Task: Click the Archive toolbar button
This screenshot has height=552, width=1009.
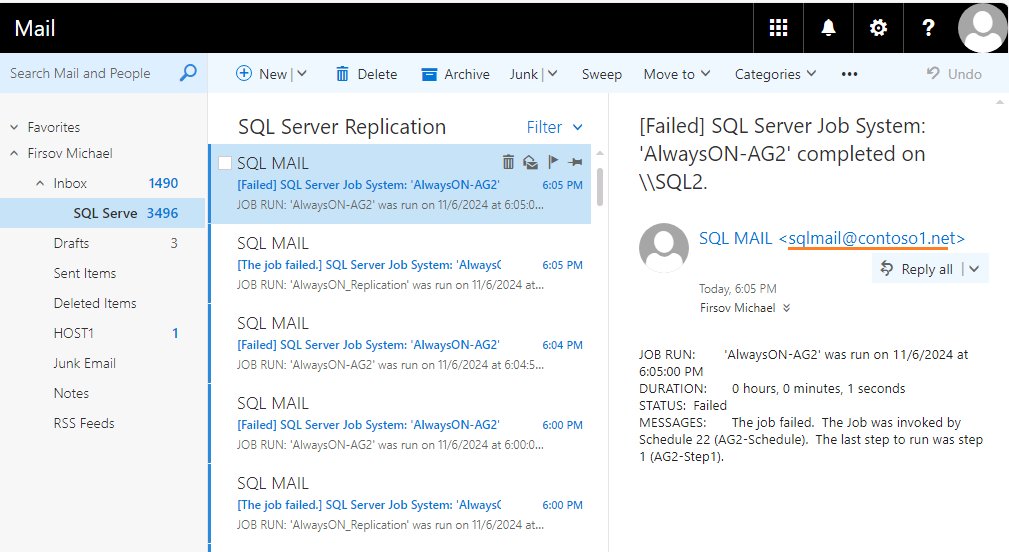Action: tap(456, 74)
